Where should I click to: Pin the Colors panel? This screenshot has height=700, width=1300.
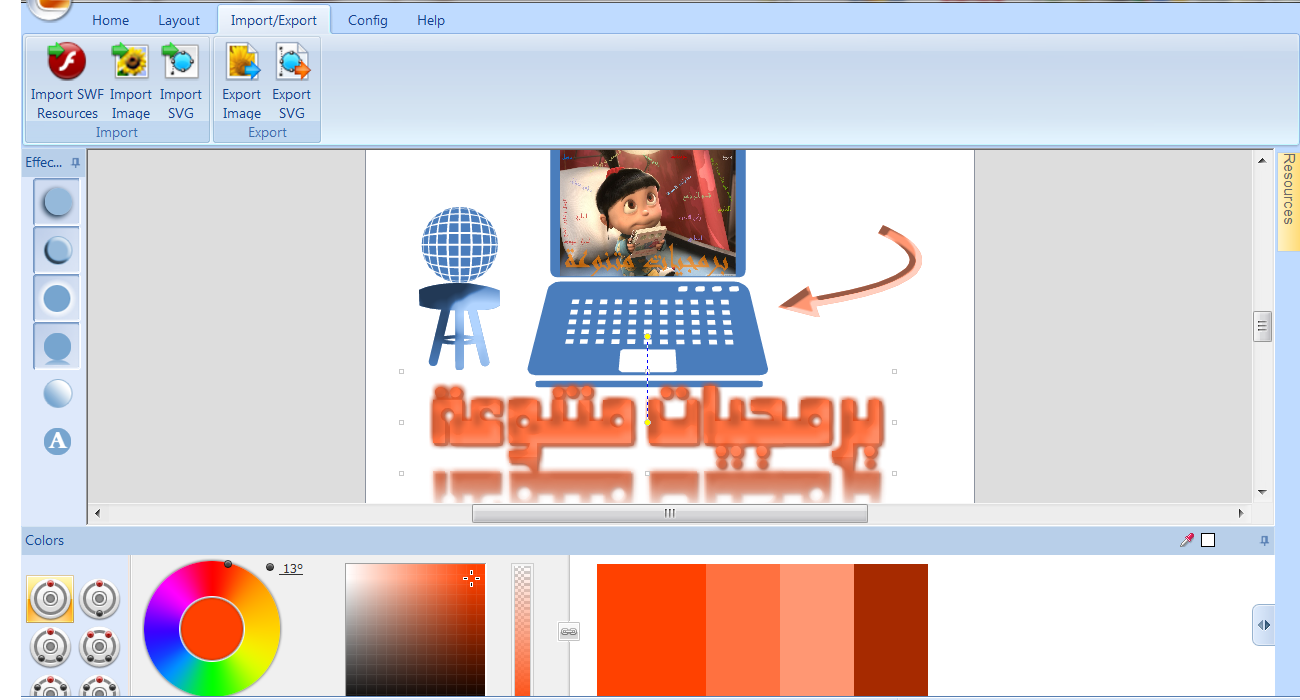[x=1264, y=540]
